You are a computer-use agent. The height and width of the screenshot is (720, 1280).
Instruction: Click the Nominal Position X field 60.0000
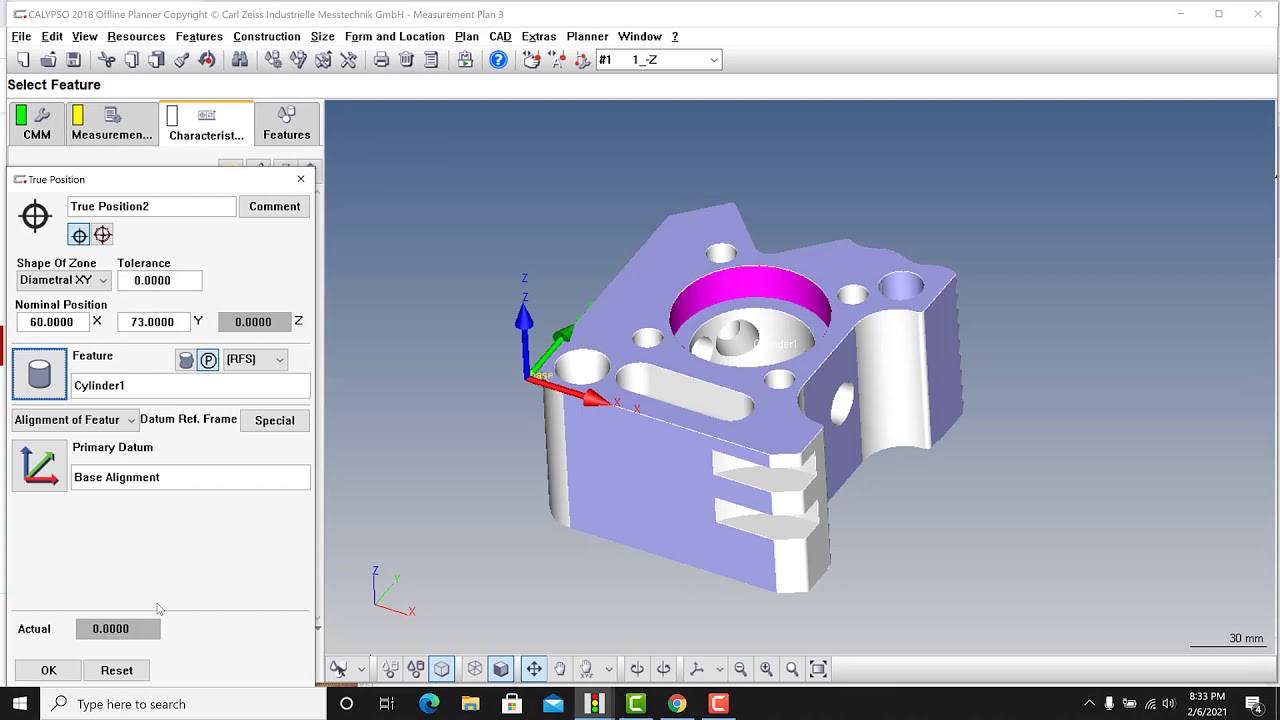pyautogui.click(x=52, y=322)
